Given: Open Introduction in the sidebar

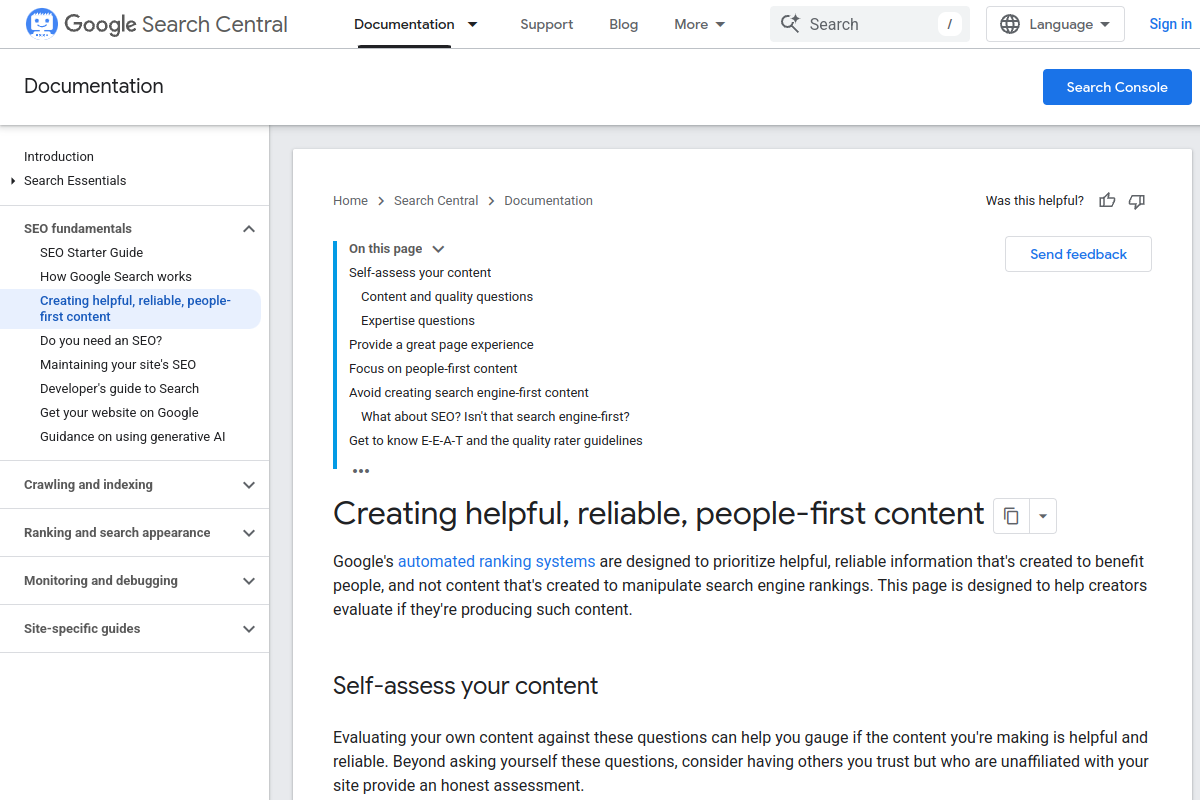Looking at the screenshot, I should point(59,157).
